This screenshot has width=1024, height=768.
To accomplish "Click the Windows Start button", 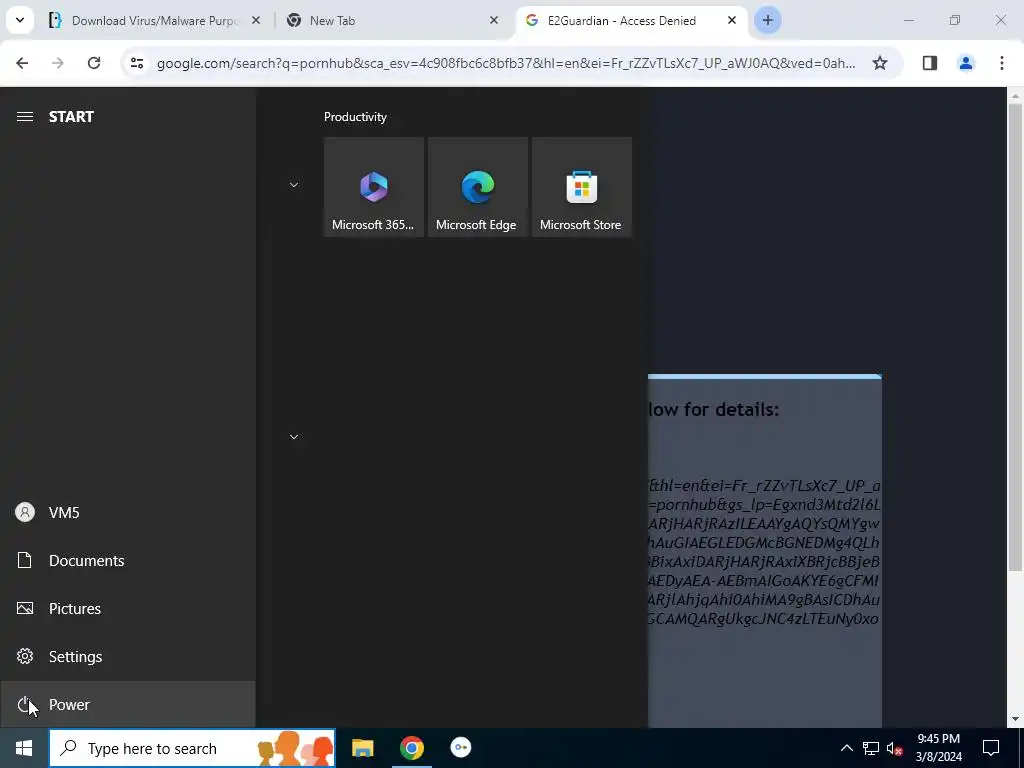I will pos(24,748).
